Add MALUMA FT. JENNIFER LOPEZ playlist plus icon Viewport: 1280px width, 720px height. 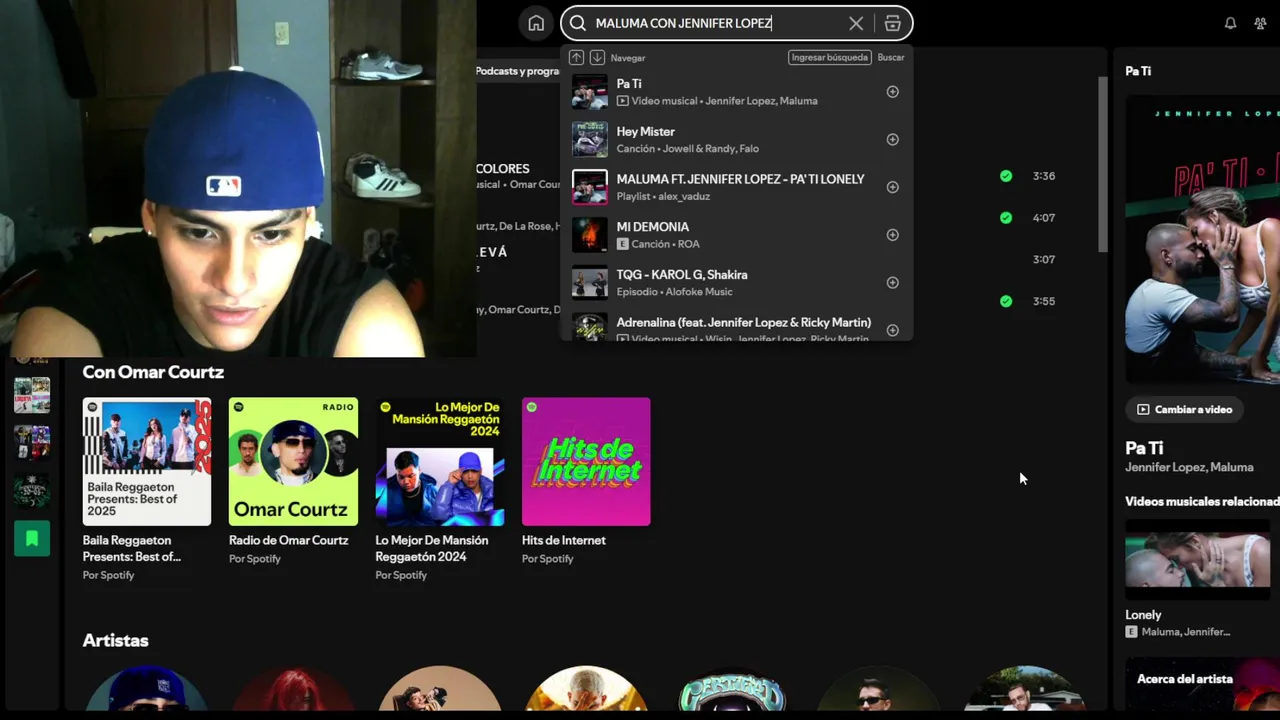[893, 187]
